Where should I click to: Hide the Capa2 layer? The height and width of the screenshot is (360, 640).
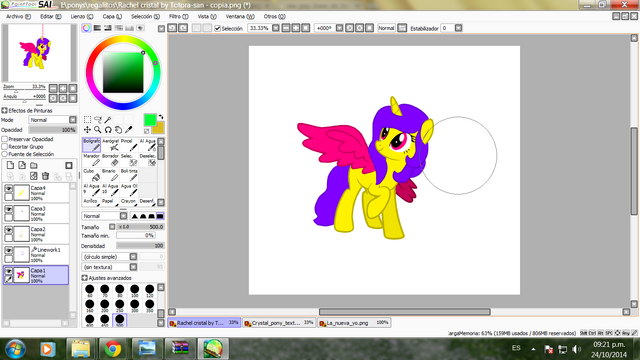tap(8, 230)
